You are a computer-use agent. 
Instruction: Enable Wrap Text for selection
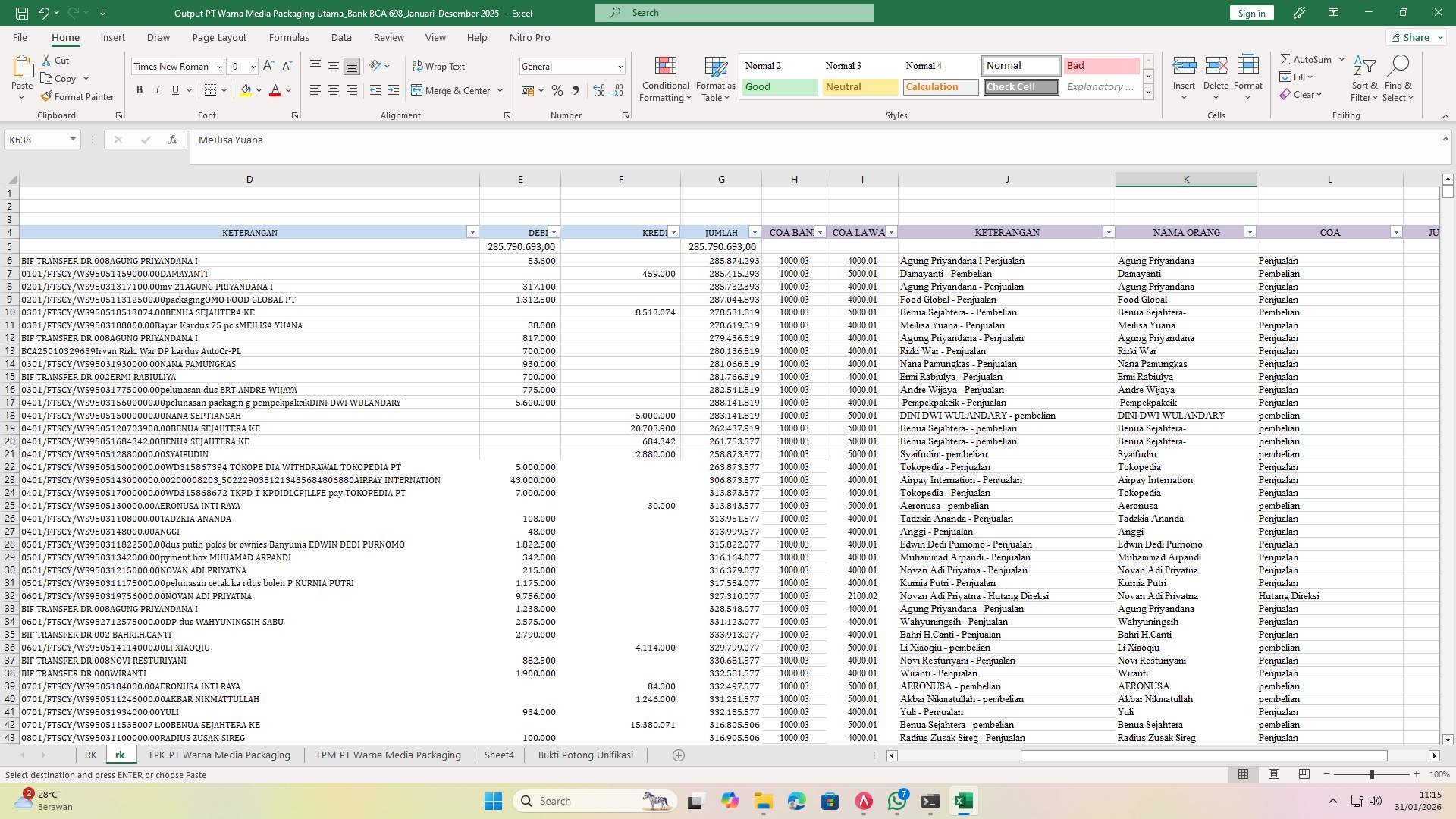(x=440, y=66)
